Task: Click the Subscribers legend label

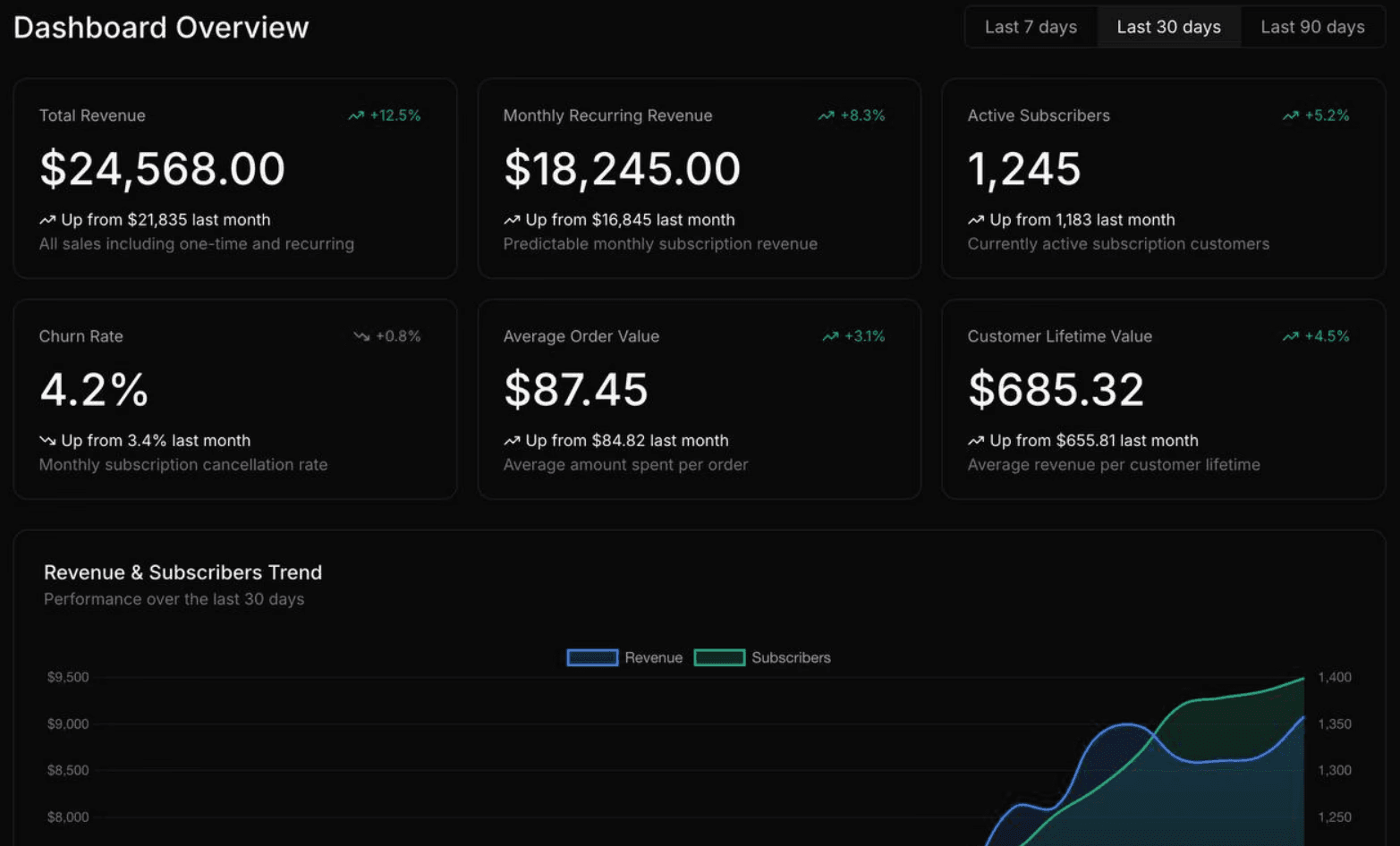Action: [x=791, y=658]
